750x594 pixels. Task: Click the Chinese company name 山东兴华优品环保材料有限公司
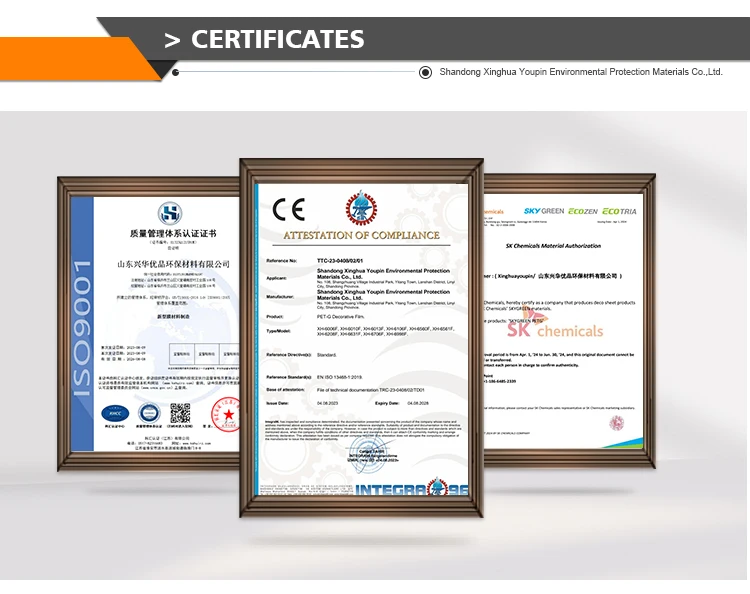point(174,264)
